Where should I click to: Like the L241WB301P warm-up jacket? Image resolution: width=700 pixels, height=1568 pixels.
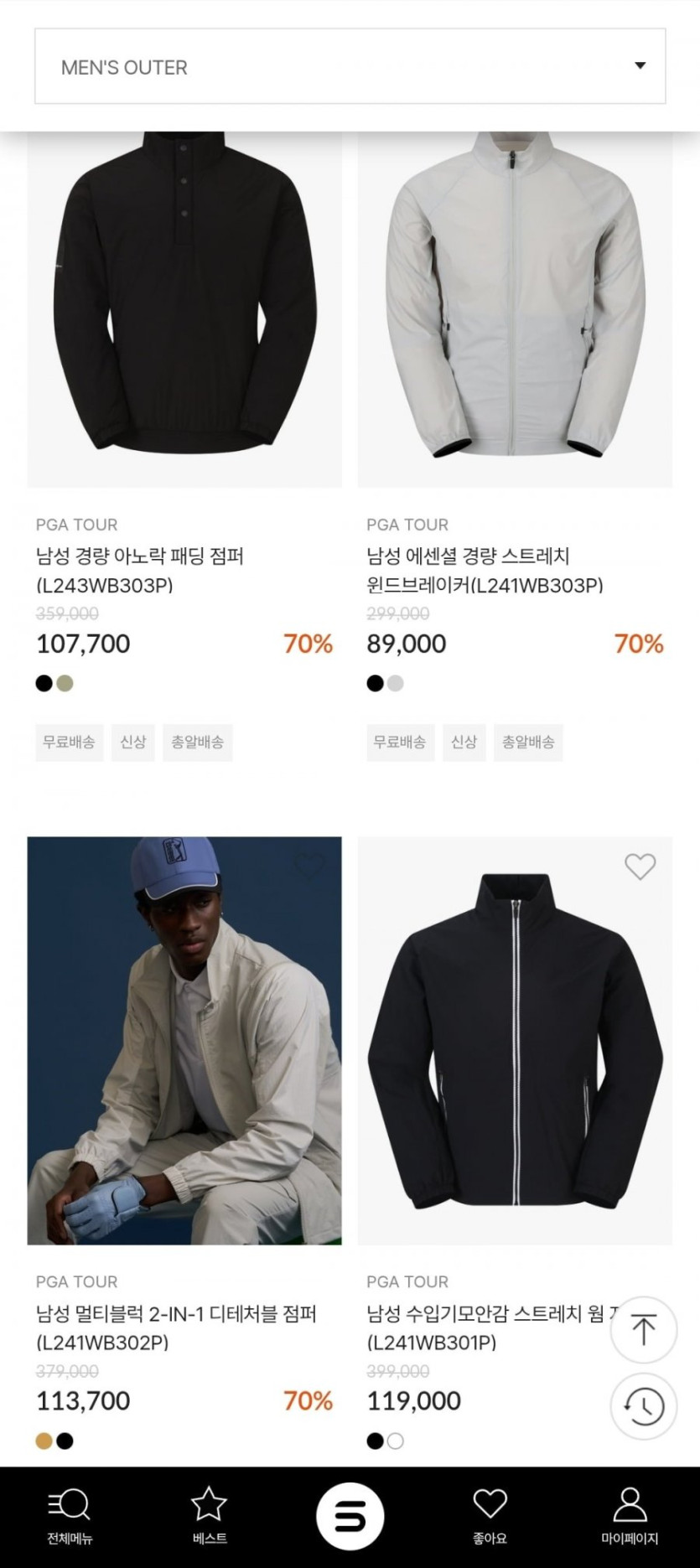(640, 867)
